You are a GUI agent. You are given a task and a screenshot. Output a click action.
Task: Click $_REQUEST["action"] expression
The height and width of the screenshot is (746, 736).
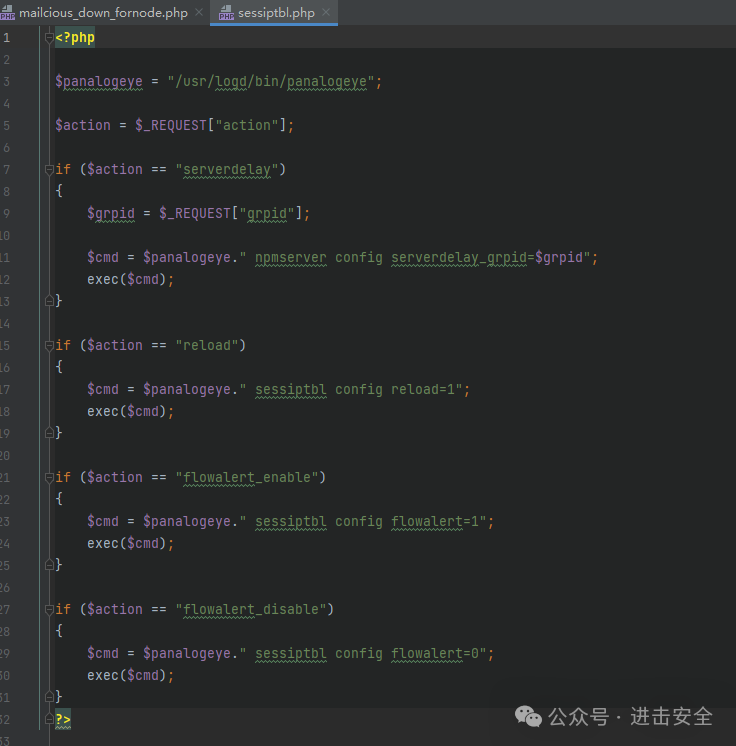[211, 126]
